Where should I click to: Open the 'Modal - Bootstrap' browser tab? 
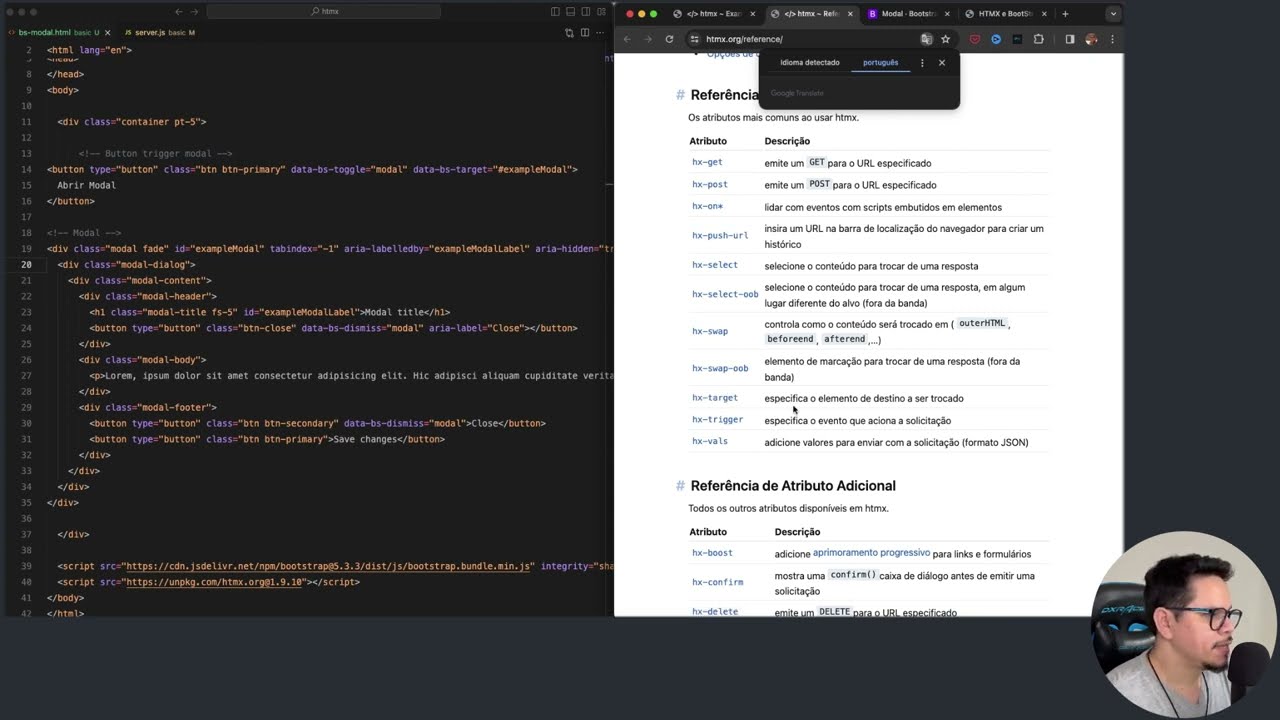point(908,14)
